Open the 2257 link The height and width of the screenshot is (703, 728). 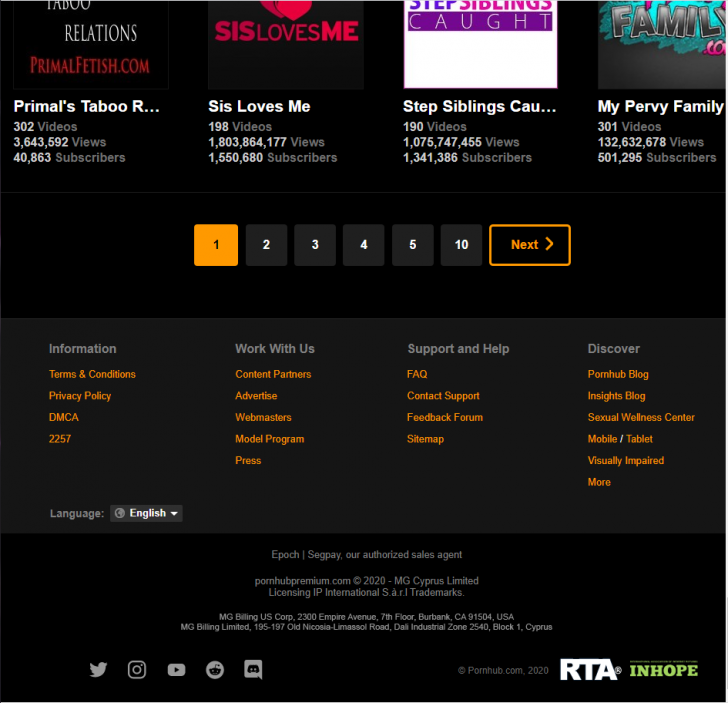pos(60,439)
